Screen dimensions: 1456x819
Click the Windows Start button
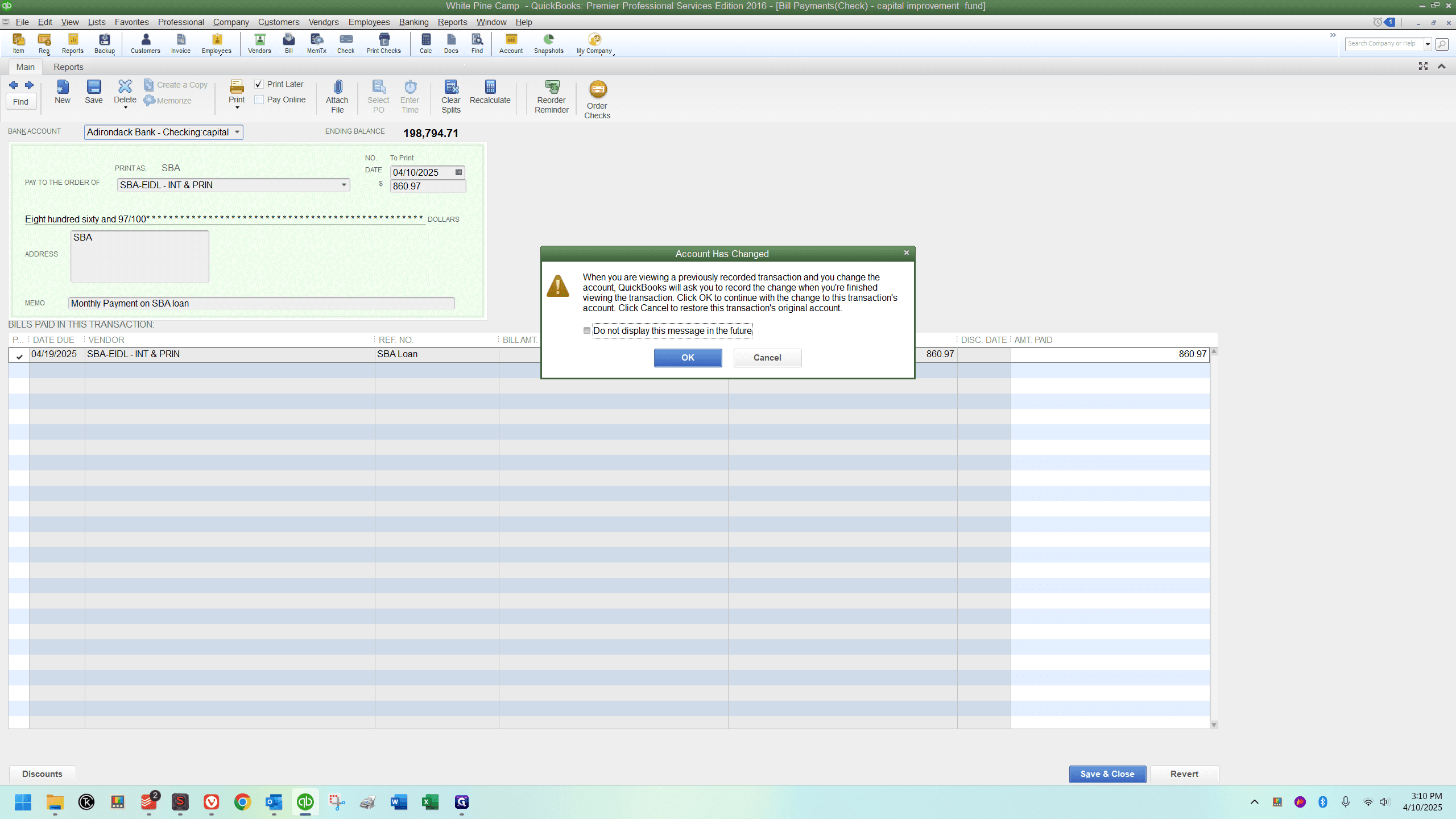tap(23, 802)
